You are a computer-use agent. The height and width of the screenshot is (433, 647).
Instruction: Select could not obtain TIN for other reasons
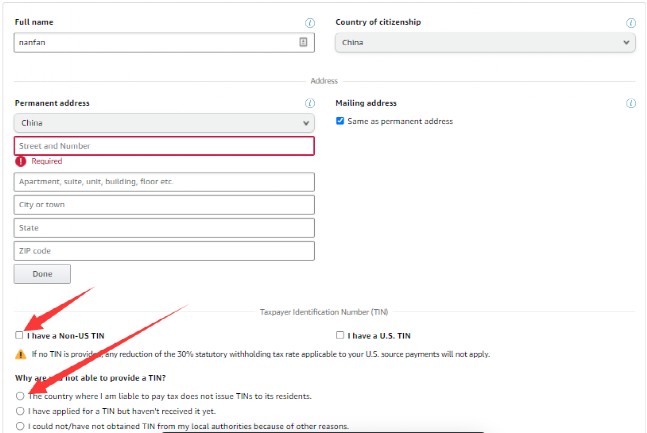tap(21, 426)
